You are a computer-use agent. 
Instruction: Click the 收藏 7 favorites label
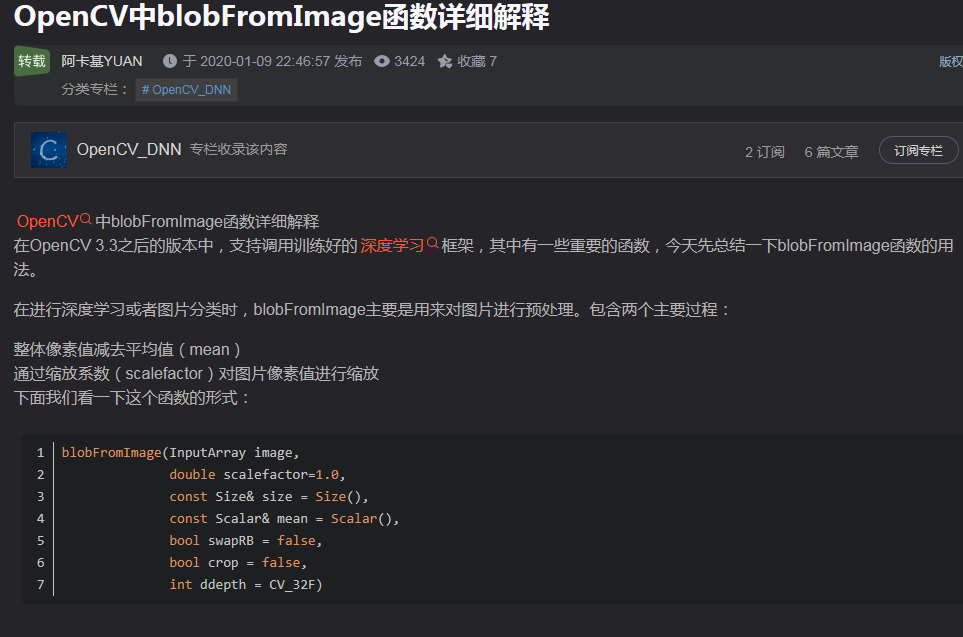(x=477, y=61)
